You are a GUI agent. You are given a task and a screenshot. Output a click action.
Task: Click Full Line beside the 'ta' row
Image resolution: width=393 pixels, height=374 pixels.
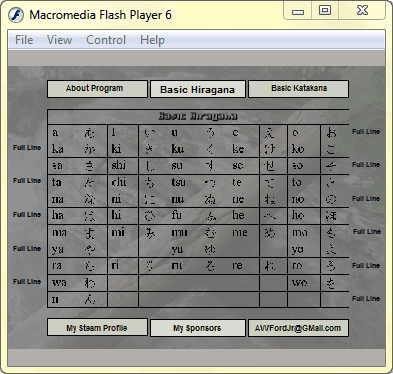27,180
